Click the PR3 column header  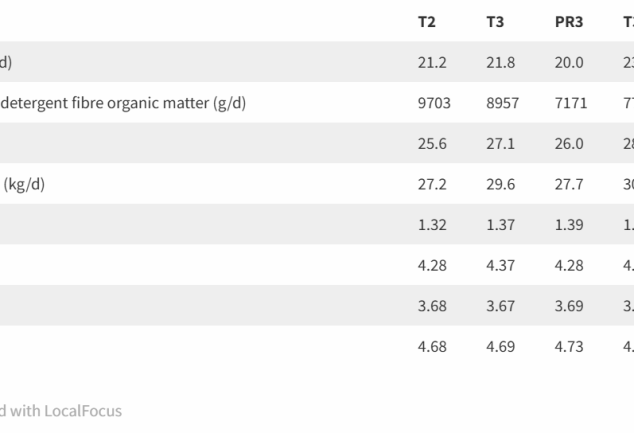click(x=569, y=22)
